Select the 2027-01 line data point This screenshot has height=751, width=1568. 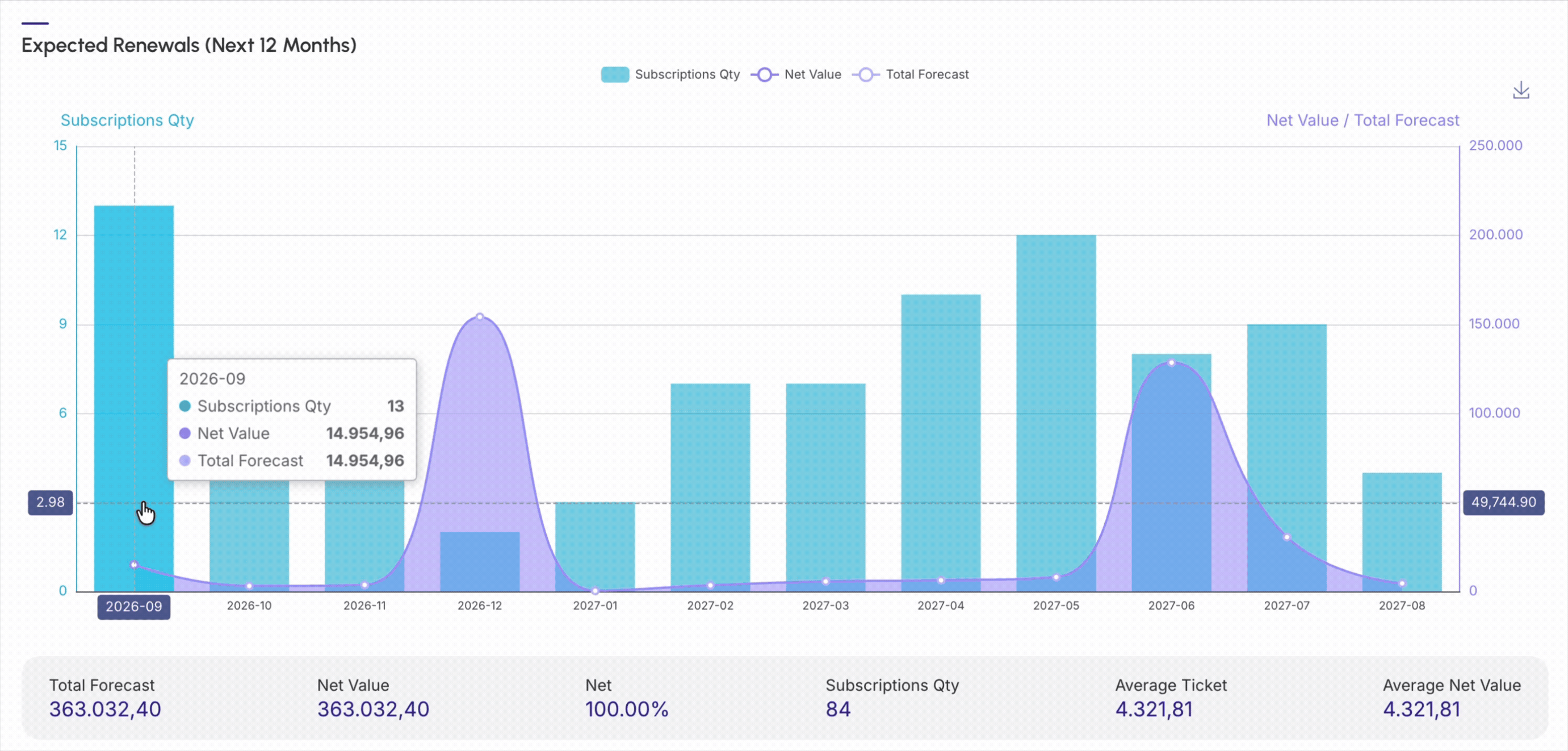pos(595,591)
